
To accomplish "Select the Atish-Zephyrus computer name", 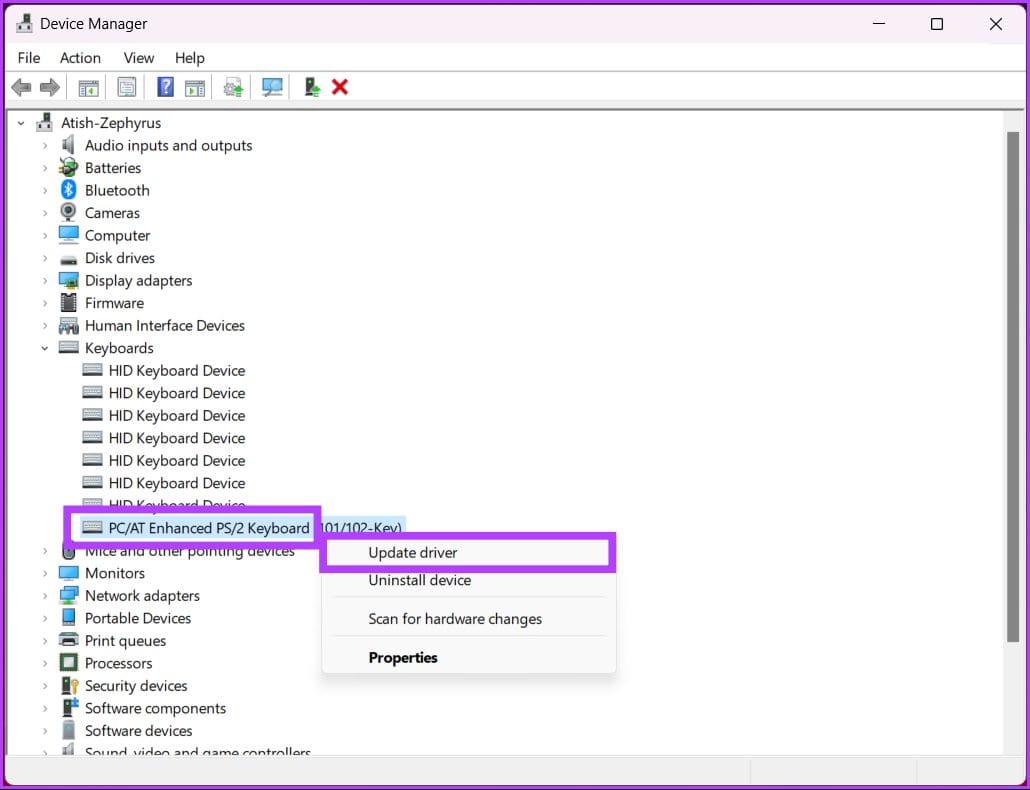I will 111,123.
